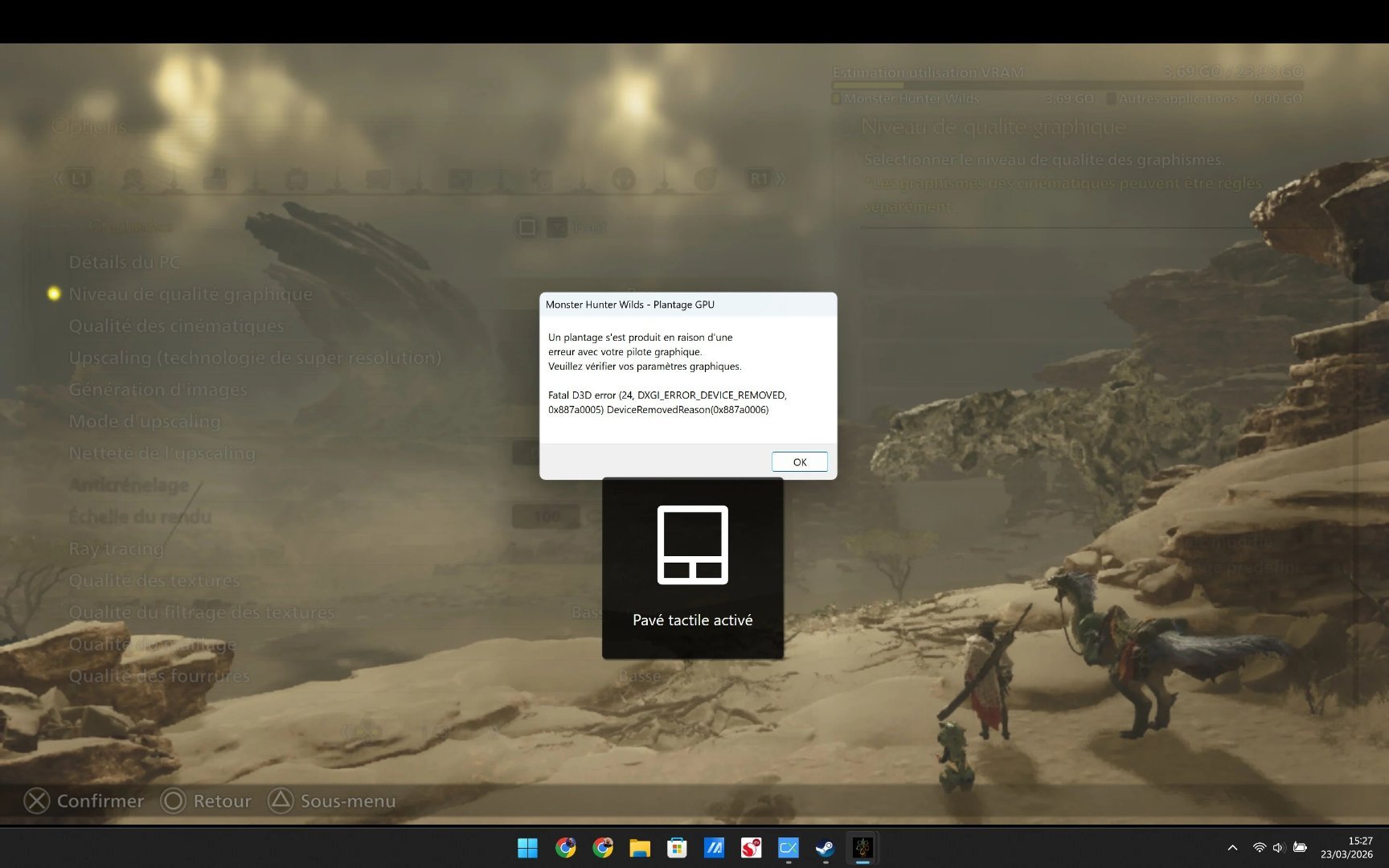Open Wi-Fi network settings in tray
The width and height of the screenshot is (1389, 868).
point(1259,848)
